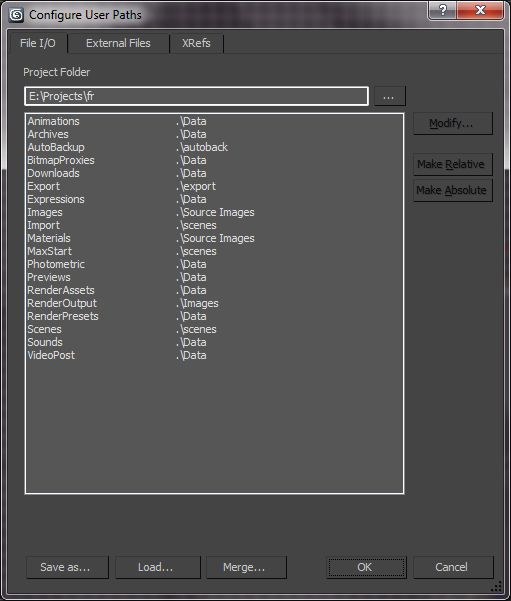Select the Images path row

tap(214, 212)
